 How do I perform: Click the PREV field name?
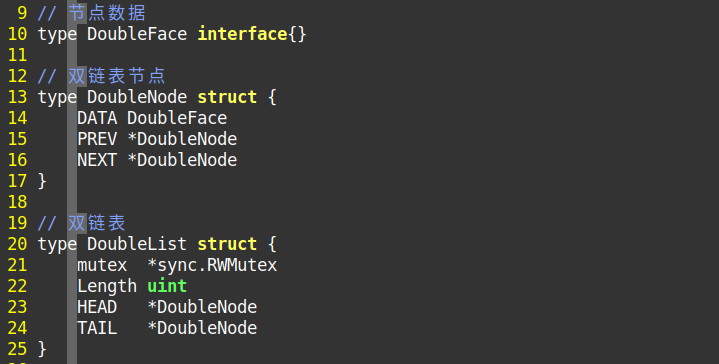(x=97, y=139)
